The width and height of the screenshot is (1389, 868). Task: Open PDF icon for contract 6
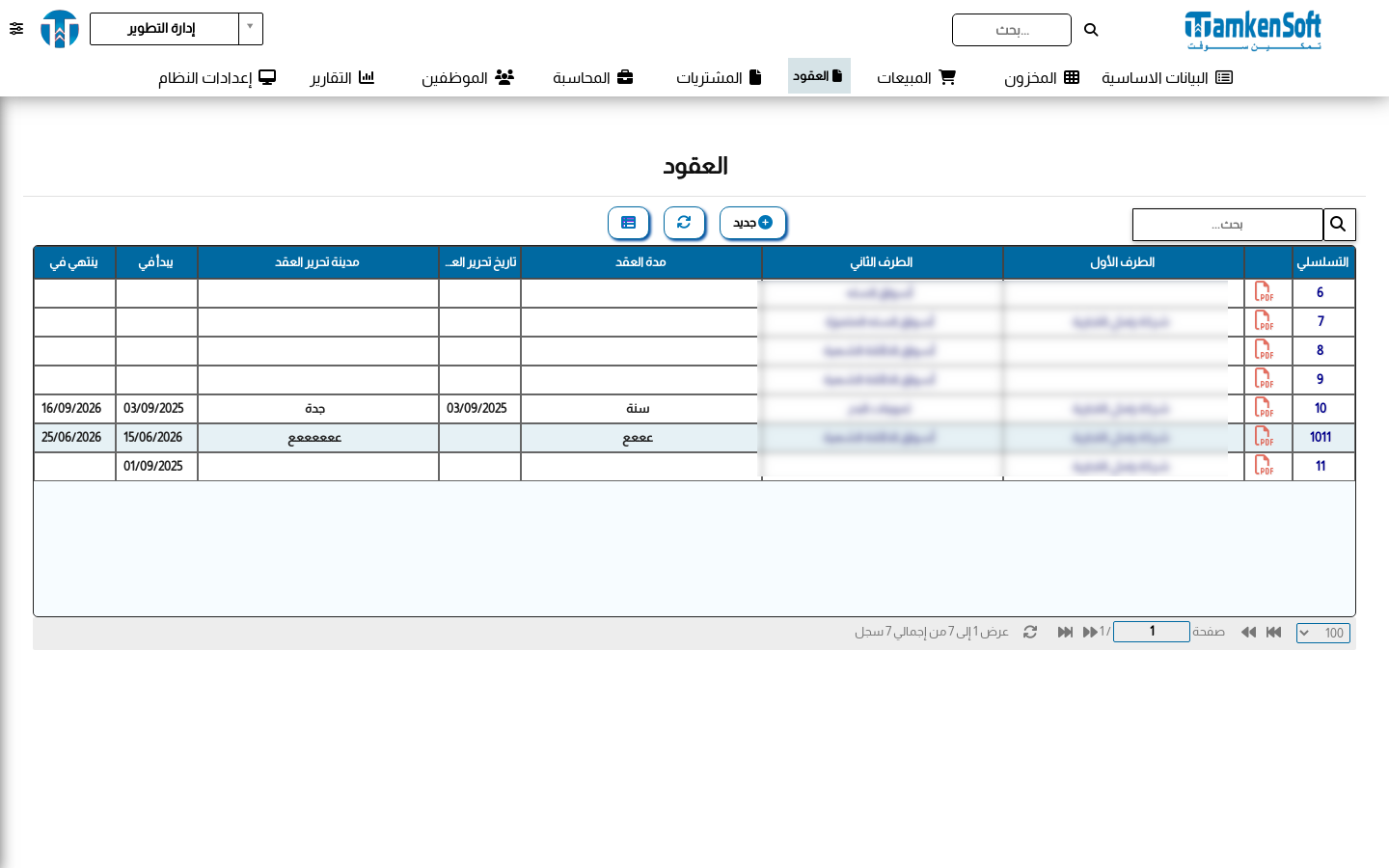tap(1264, 292)
